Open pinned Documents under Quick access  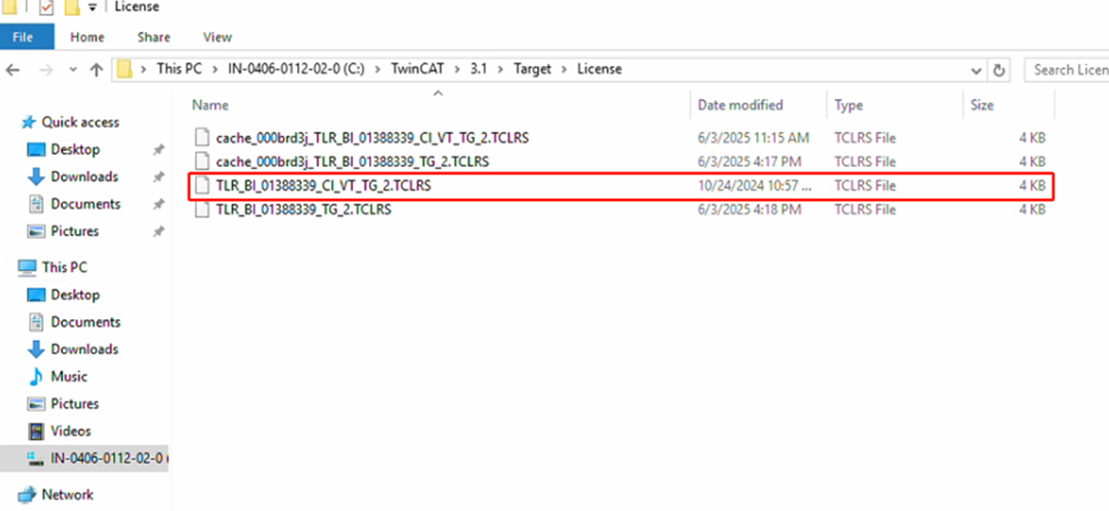tap(86, 204)
